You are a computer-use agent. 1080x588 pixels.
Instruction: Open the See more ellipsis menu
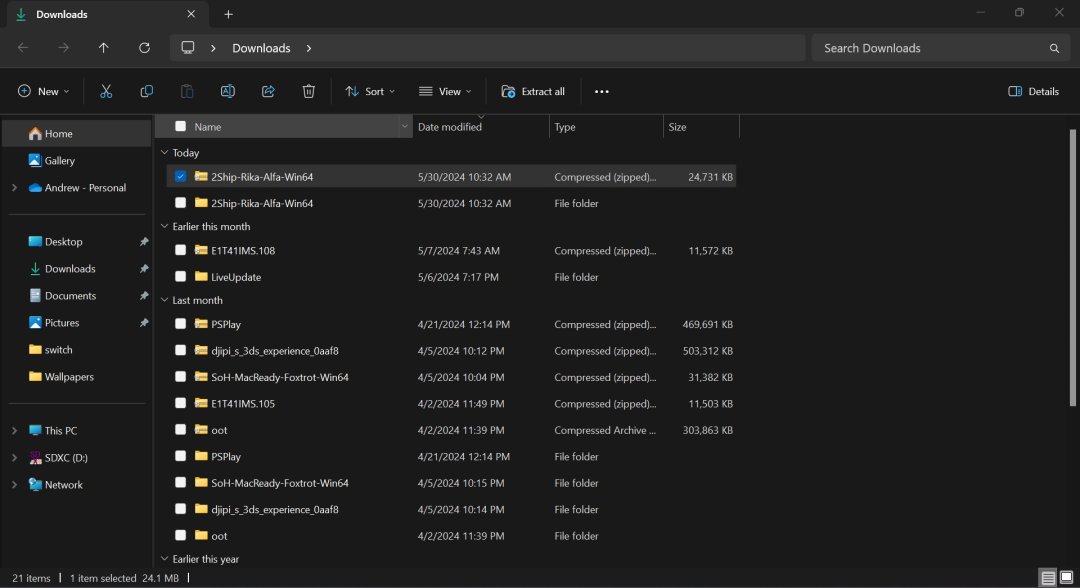coord(601,91)
